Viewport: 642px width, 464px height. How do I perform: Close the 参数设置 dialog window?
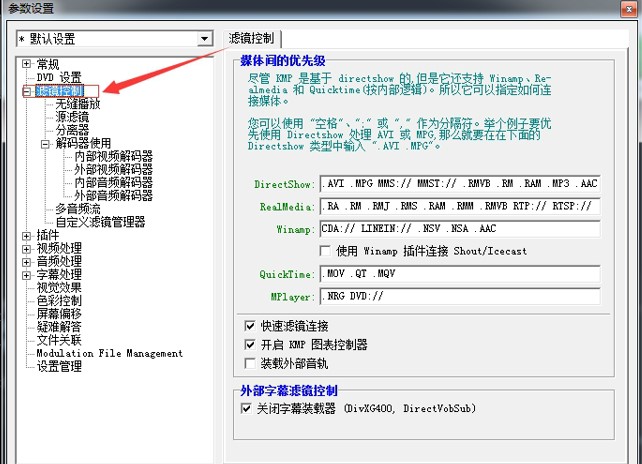coord(628,9)
